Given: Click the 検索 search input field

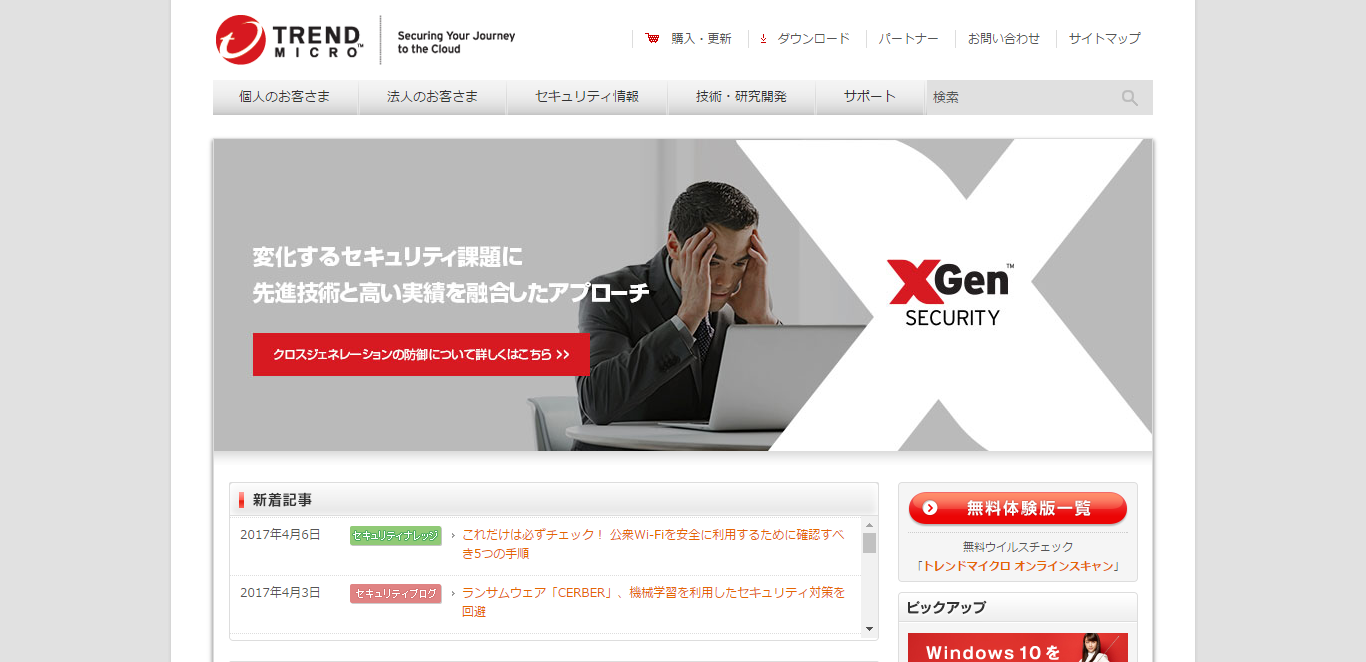Looking at the screenshot, I should point(1023,98).
